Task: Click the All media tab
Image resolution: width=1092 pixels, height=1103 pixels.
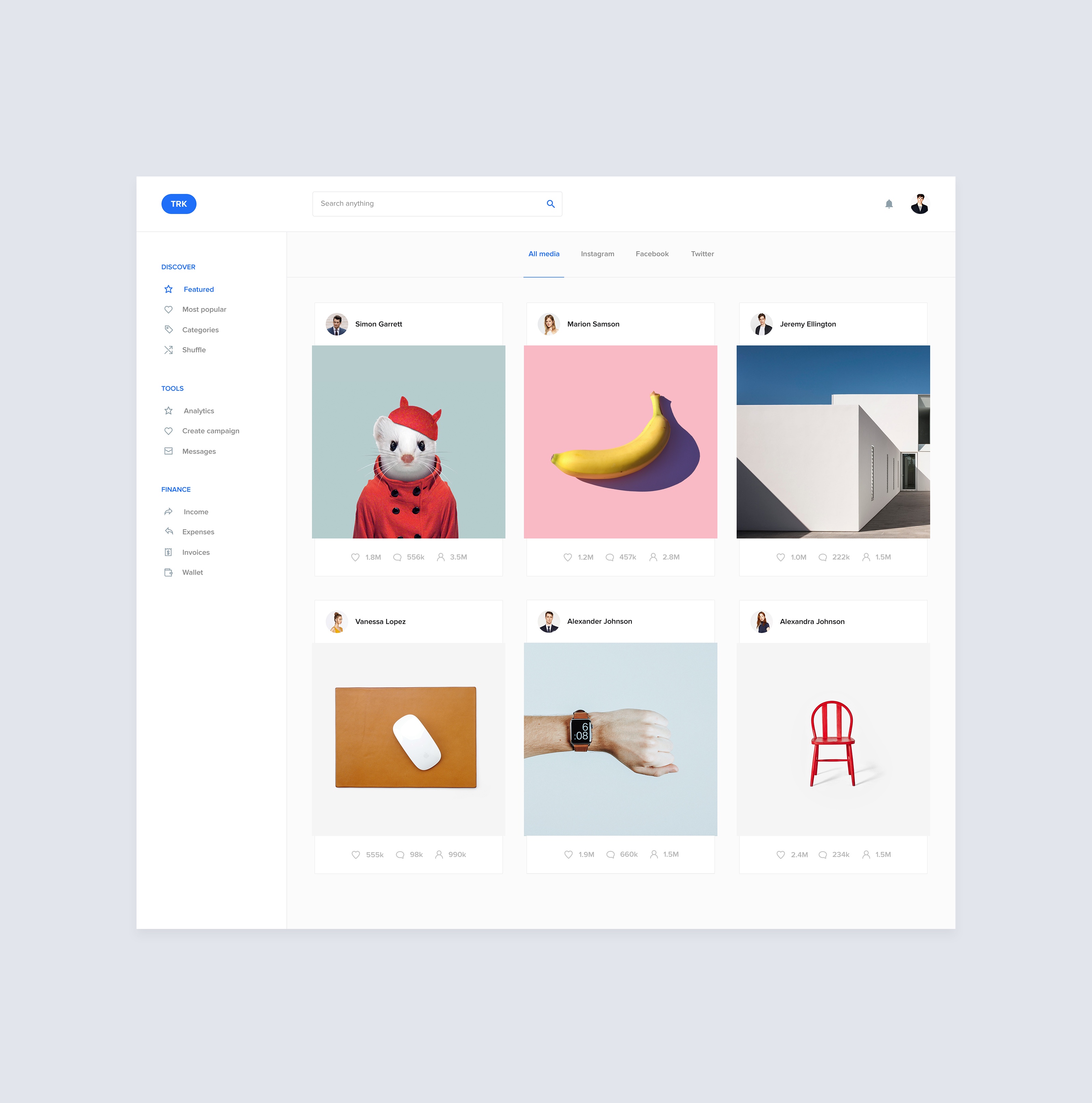Action: 544,253
